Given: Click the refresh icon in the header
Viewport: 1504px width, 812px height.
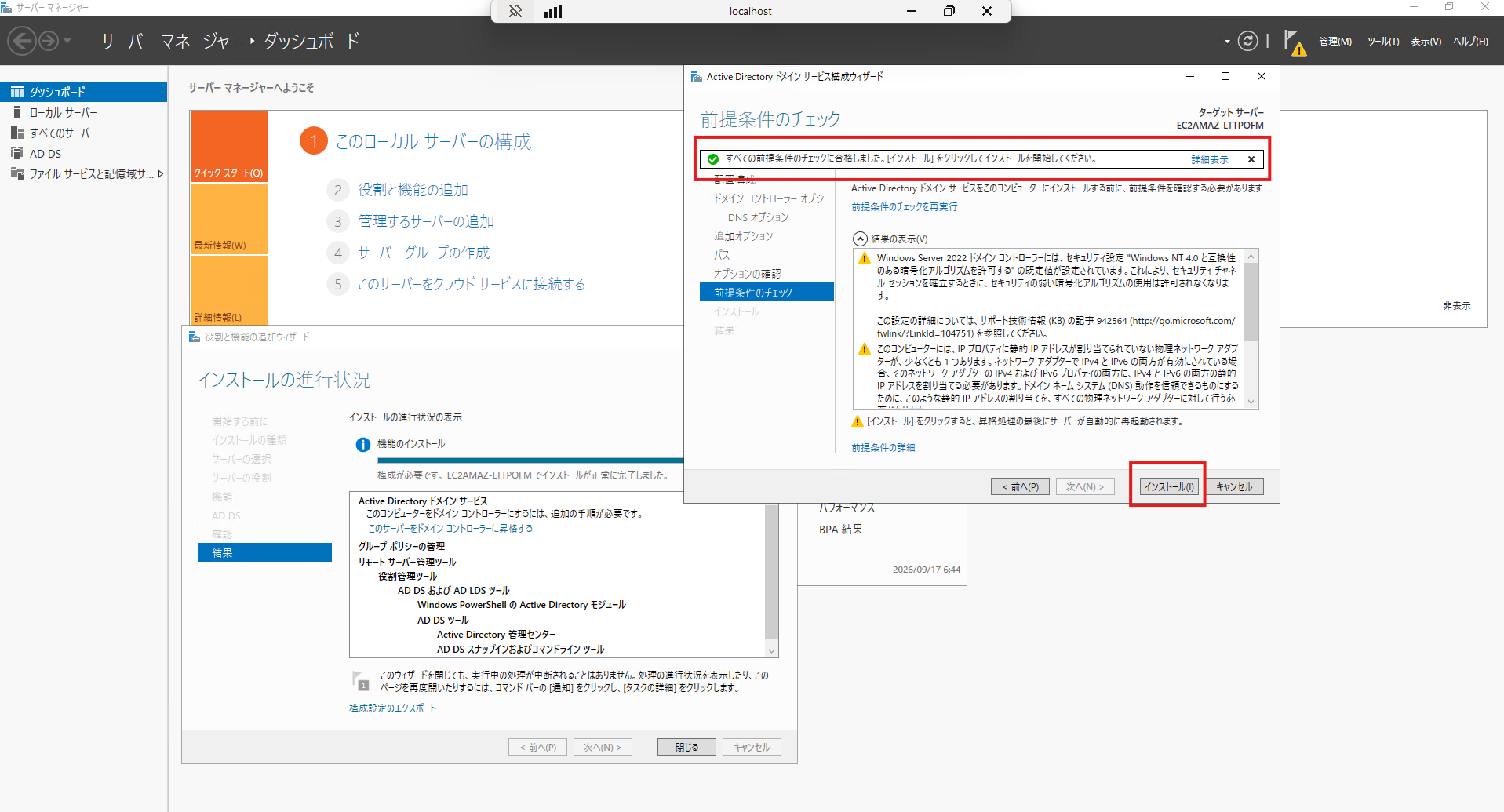Looking at the screenshot, I should coord(1247,41).
